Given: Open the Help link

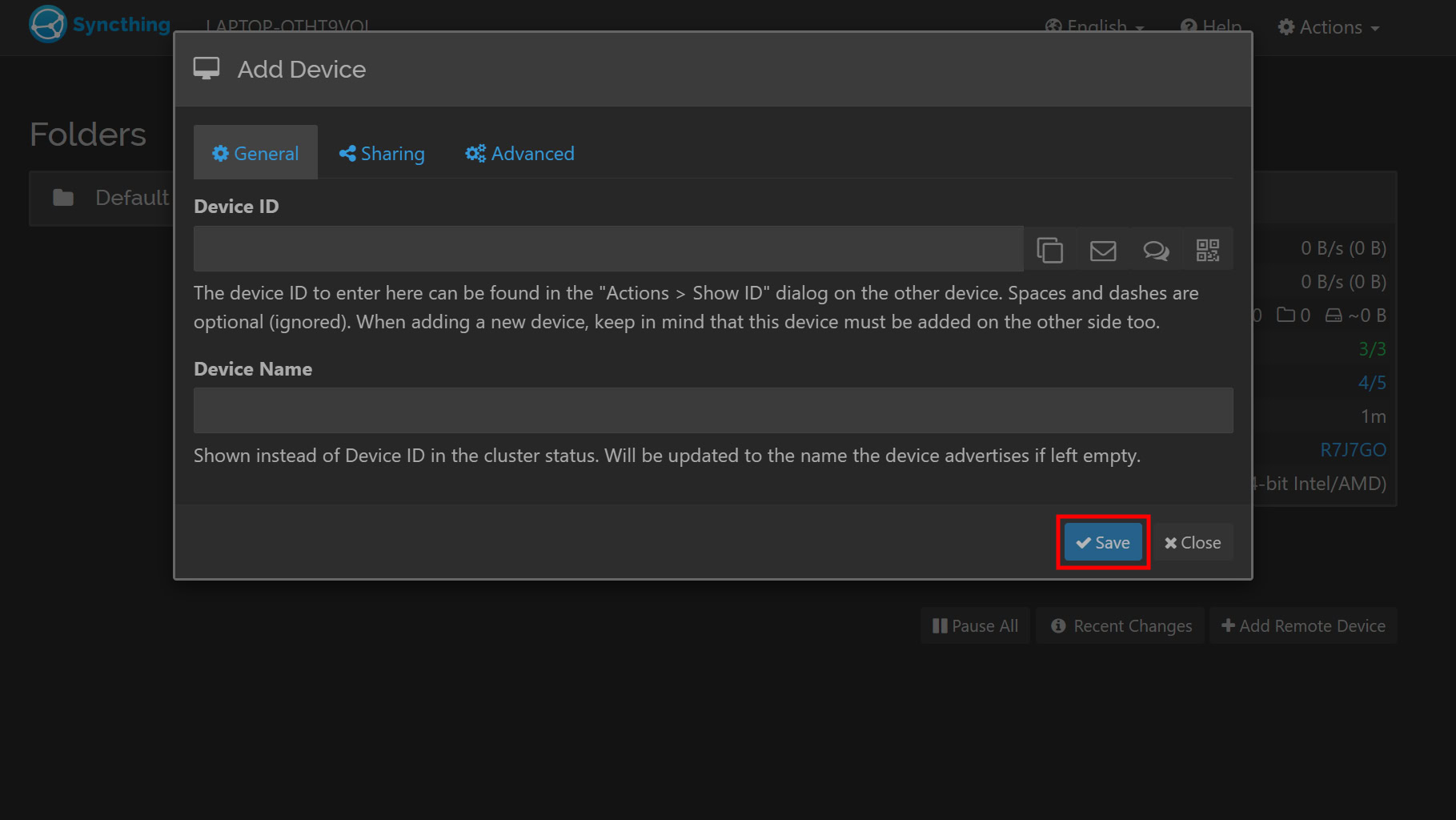Looking at the screenshot, I should tap(1211, 27).
